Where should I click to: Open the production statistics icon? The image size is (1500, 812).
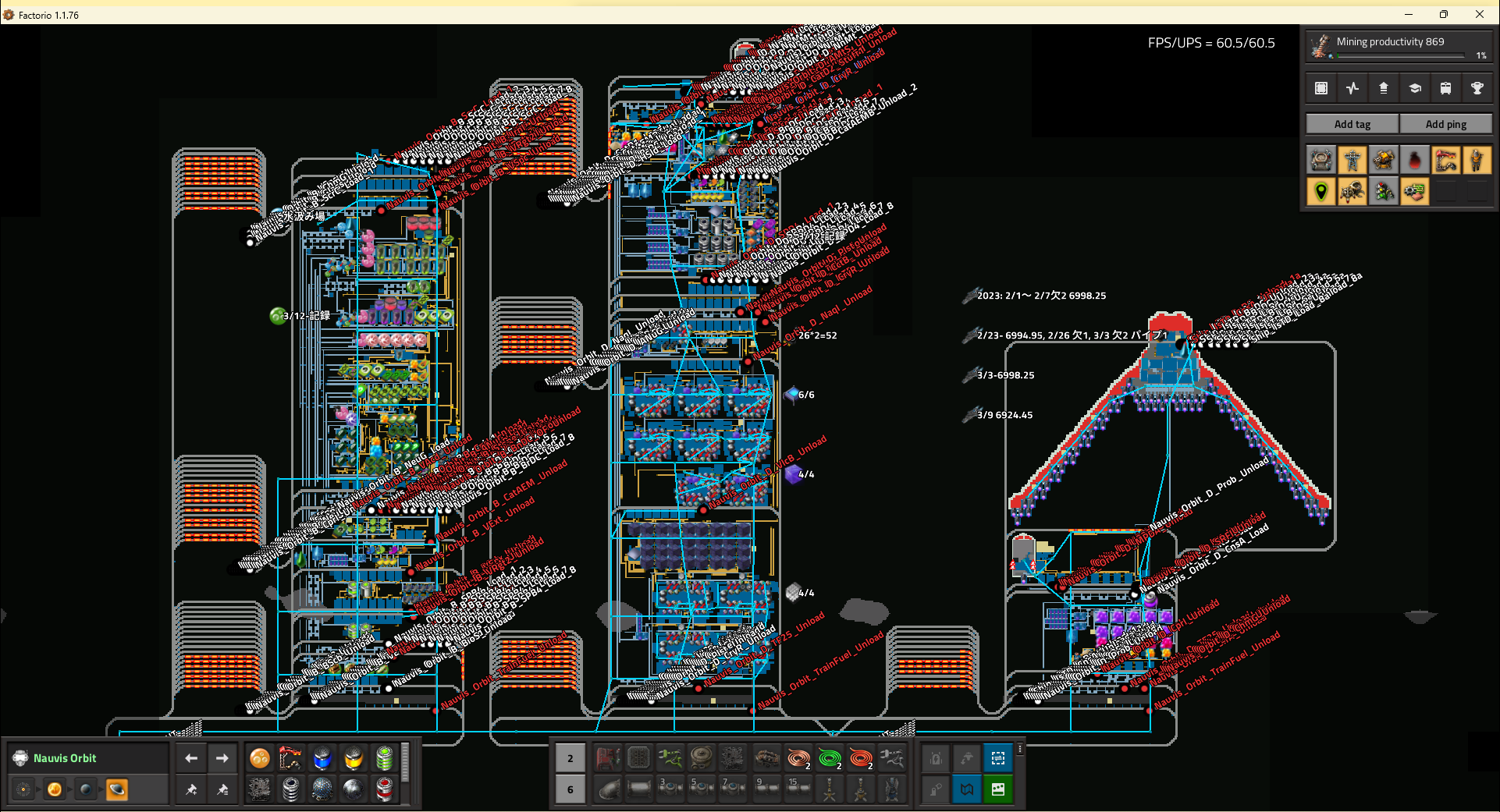coord(1352,88)
